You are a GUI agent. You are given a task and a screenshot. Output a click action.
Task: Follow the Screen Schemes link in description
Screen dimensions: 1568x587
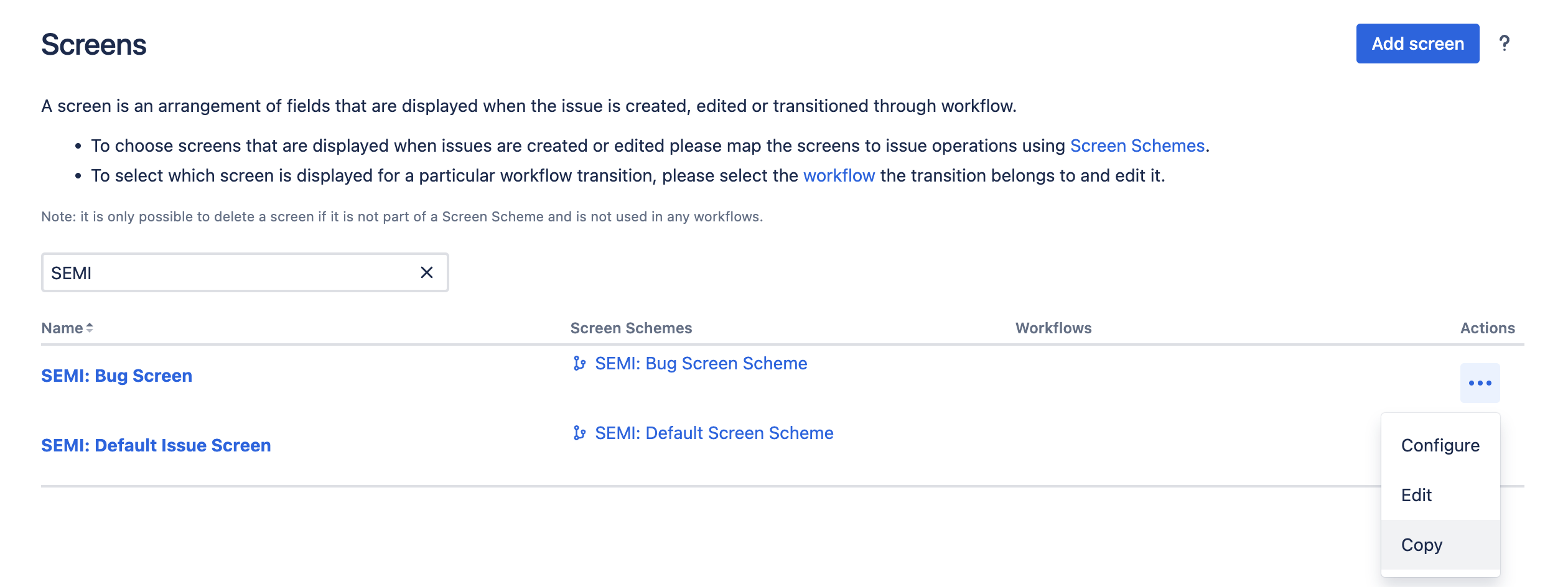(1137, 146)
